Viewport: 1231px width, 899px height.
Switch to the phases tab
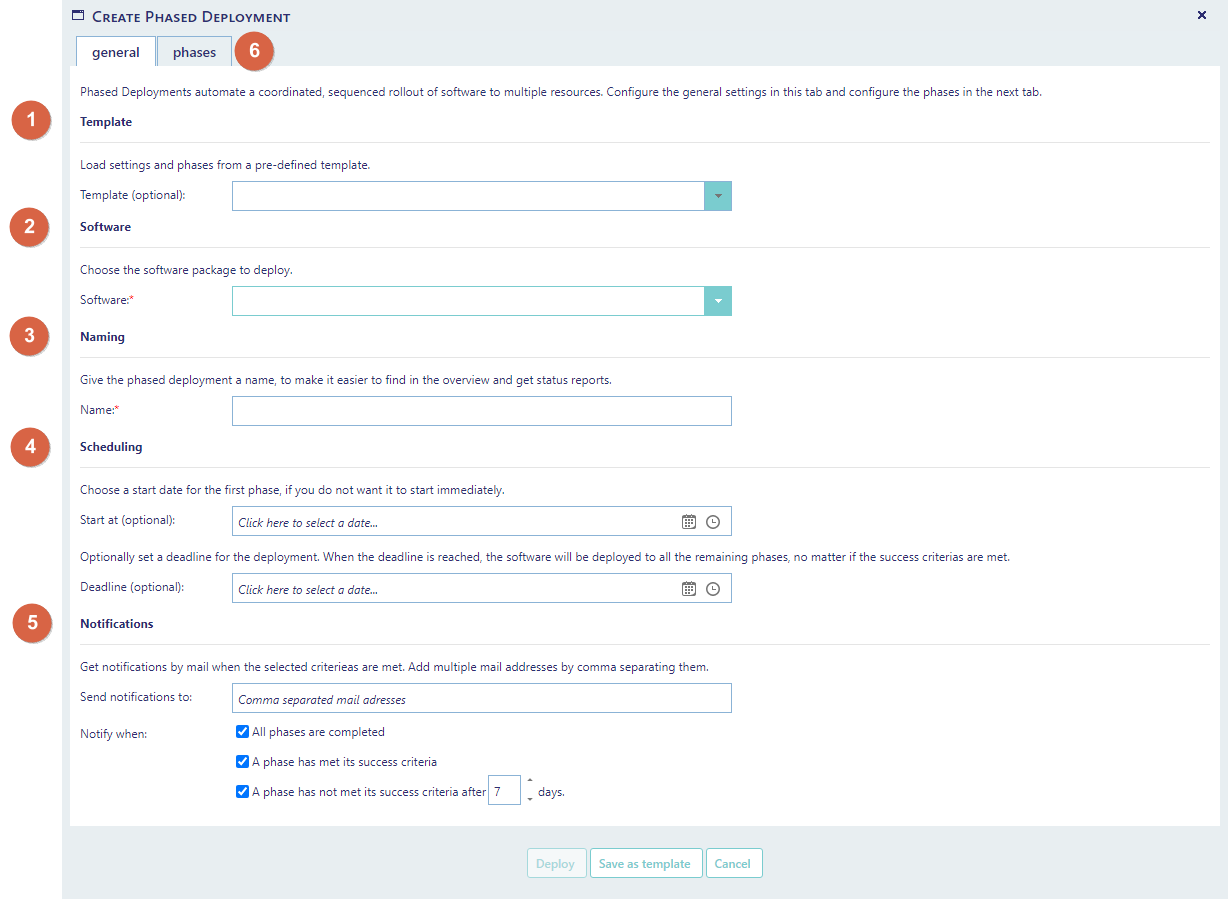194,52
